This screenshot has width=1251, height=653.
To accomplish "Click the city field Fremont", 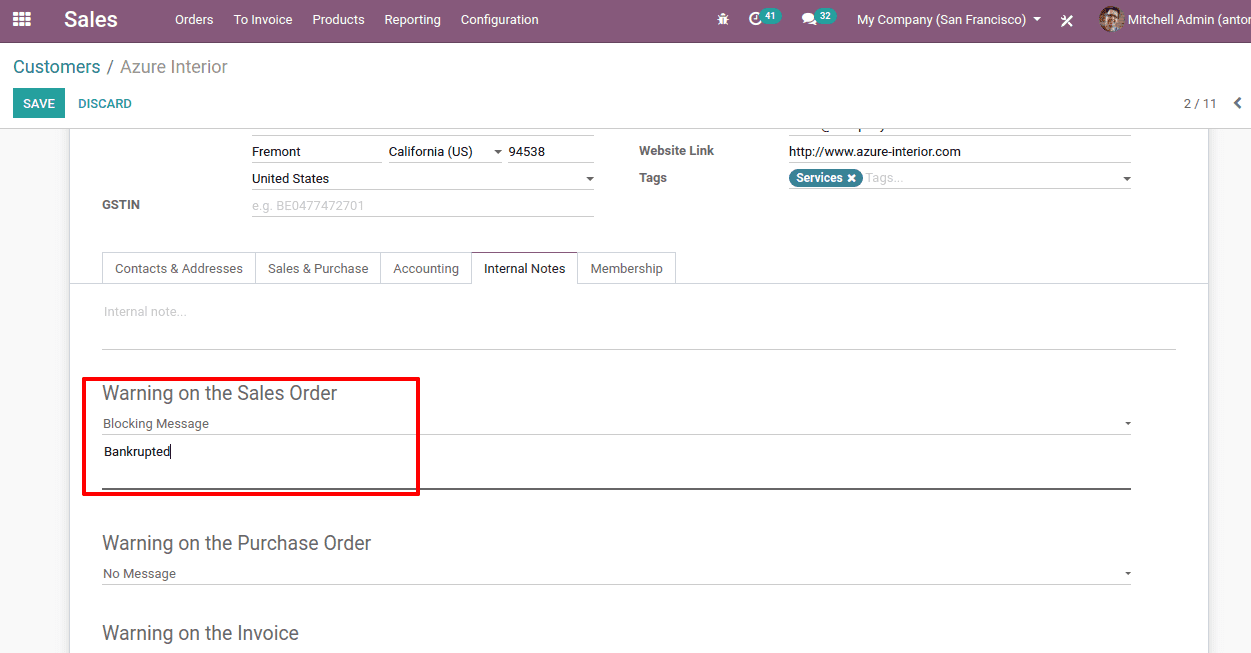I will point(316,152).
